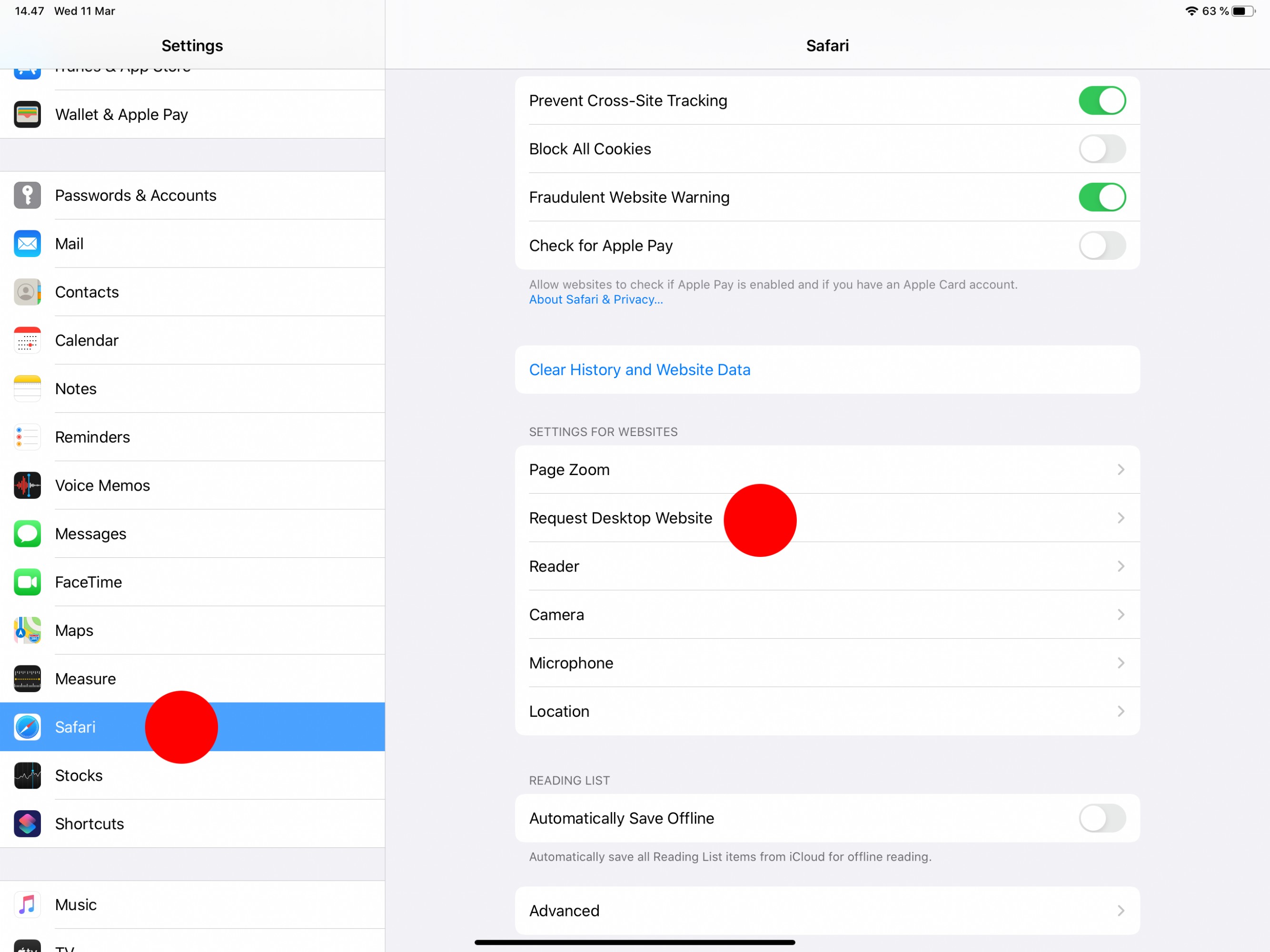The width and height of the screenshot is (1270, 952).
Task: Tap the Music note icon
Action: pos(27,904)
